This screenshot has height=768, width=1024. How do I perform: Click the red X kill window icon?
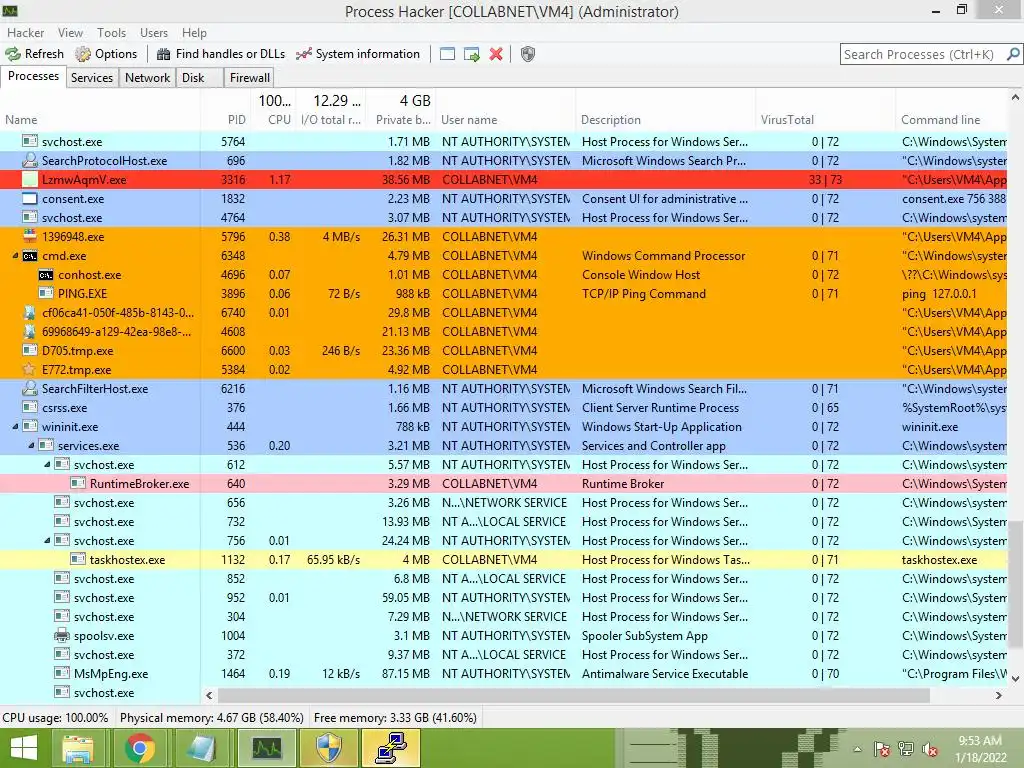(496, 54)
